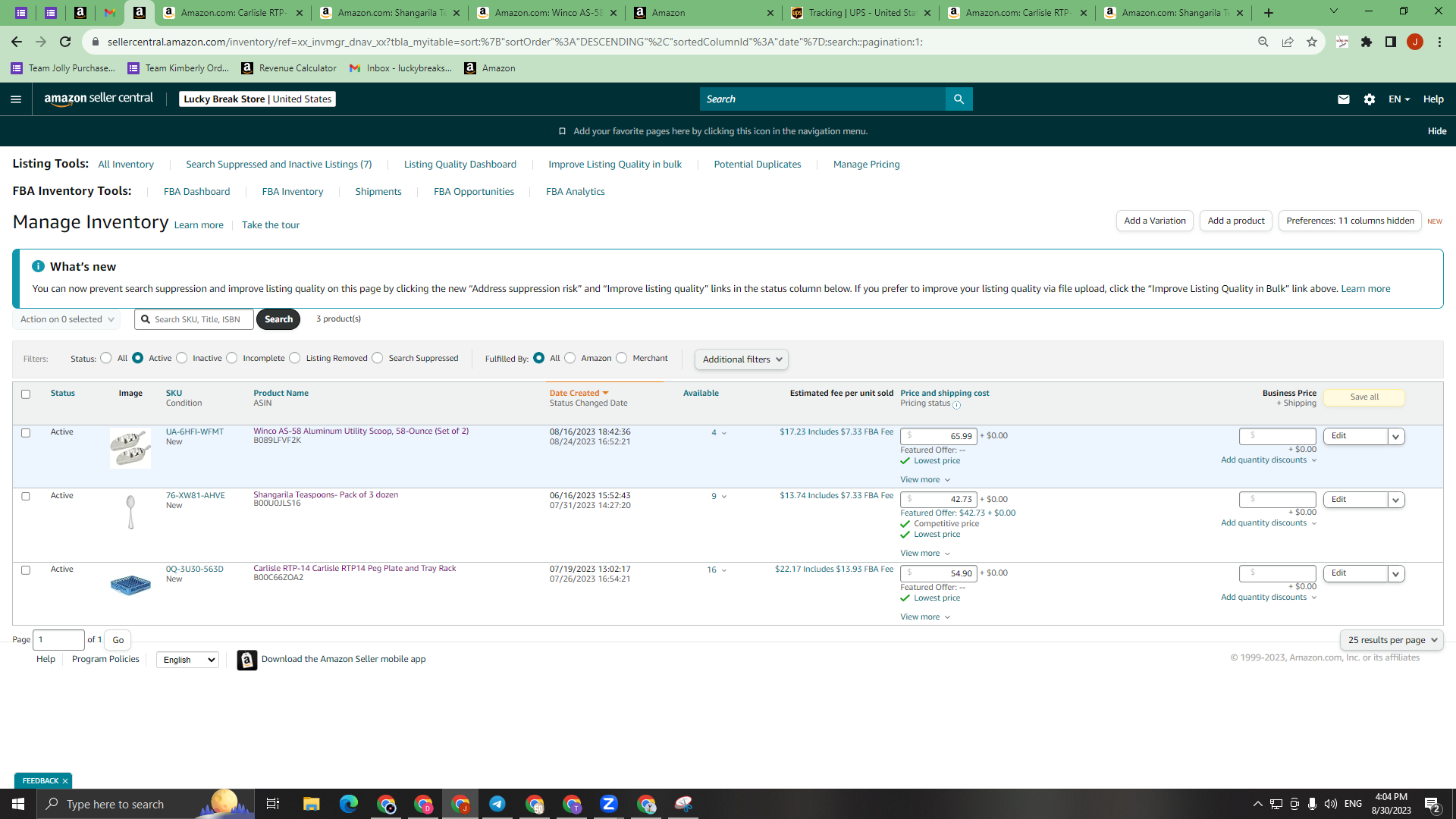Open Task View on the taskbar
Image resolution: width=1456 pixels, height=819 pixels.
[x=273, y=804]
